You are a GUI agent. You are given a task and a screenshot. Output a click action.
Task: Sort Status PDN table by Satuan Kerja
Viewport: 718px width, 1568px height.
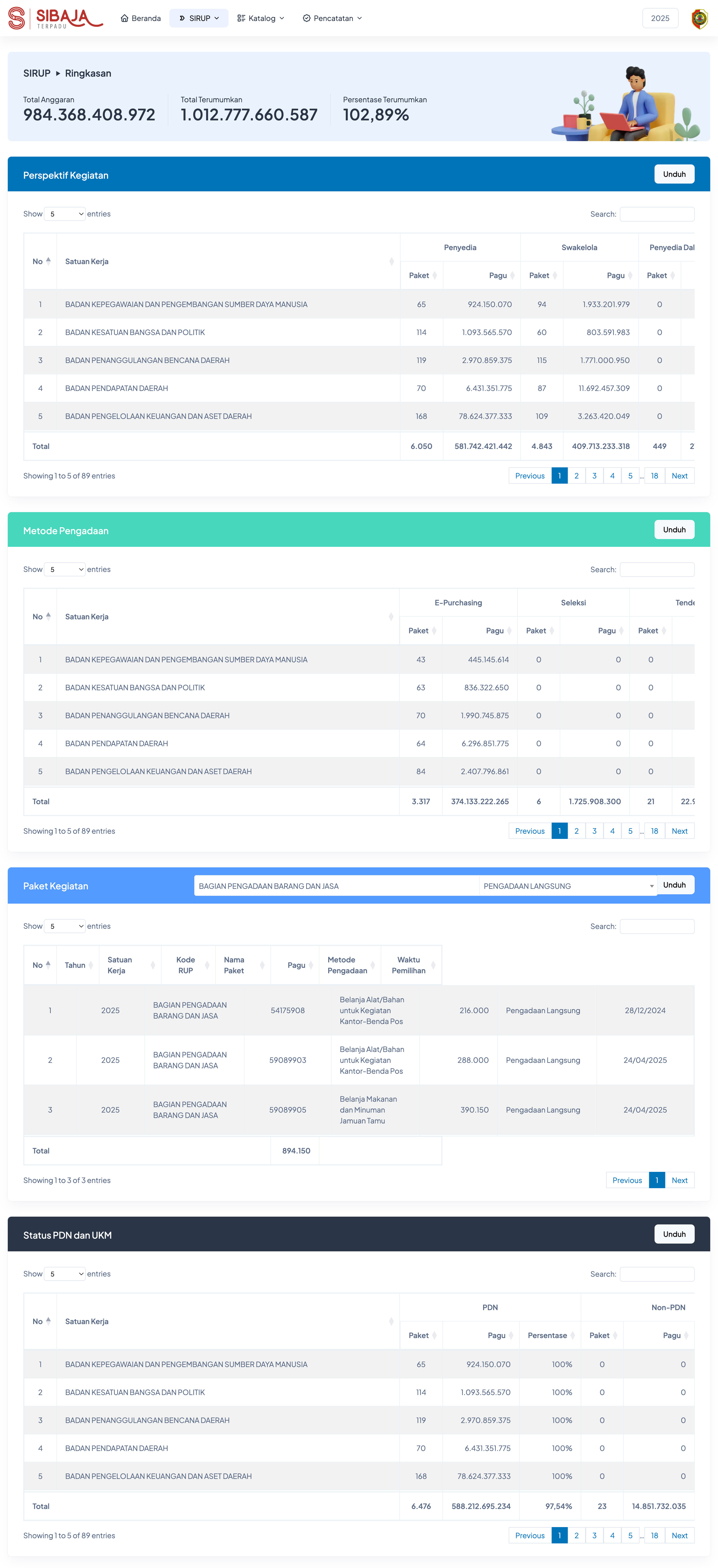pyautogui.click(x=228, y=1322)
